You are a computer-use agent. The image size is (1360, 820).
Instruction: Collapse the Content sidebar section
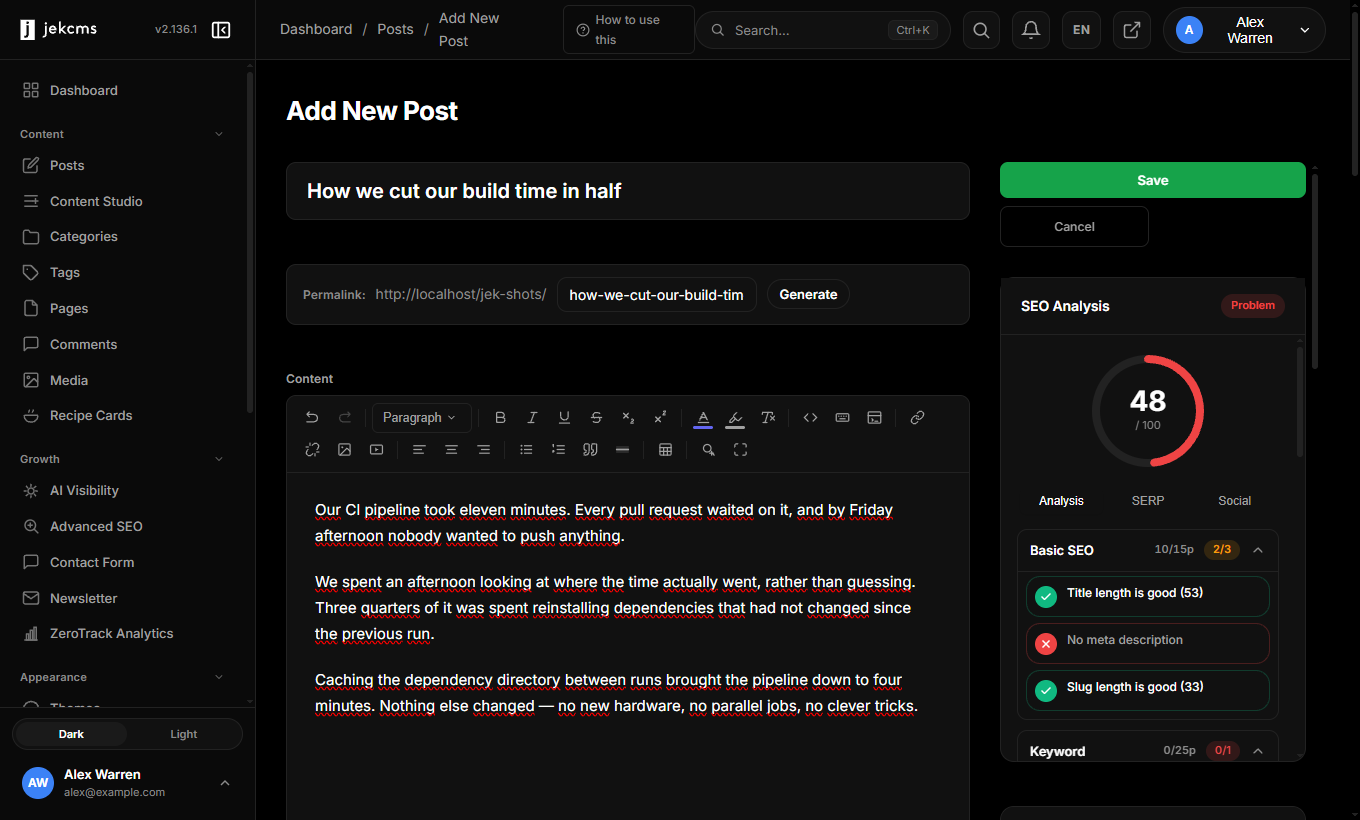click(x=219, y=134)
